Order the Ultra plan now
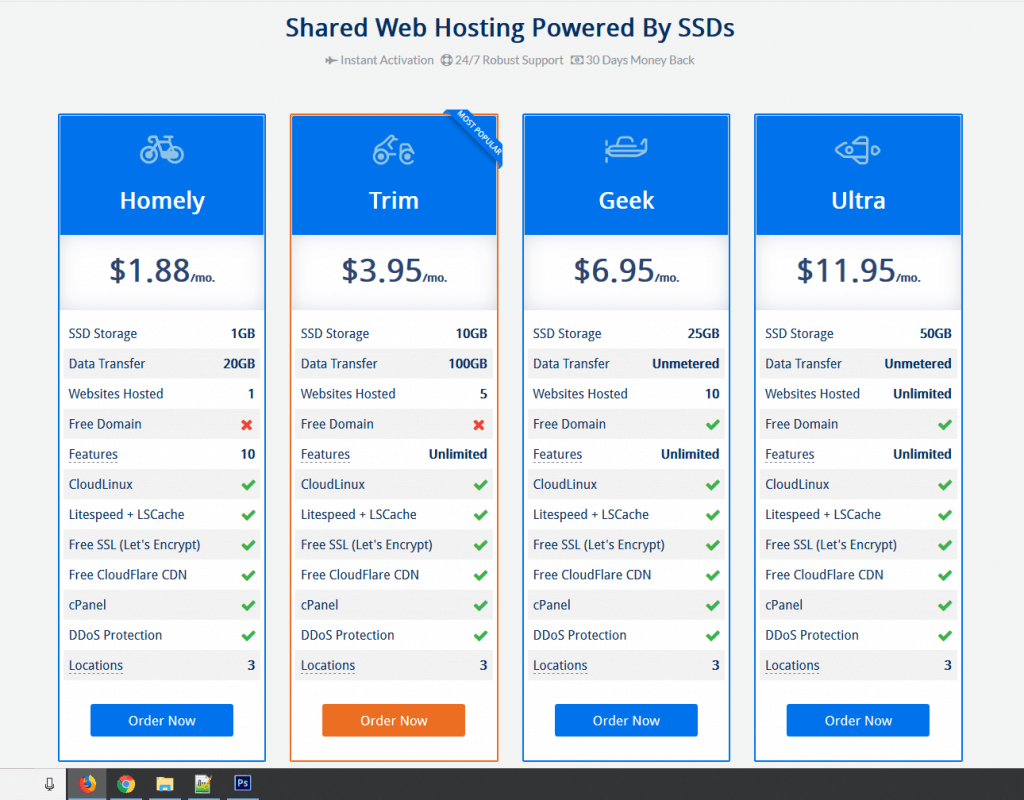The height and width of the screenshot is (800, 1024). [x=858, y=720]
